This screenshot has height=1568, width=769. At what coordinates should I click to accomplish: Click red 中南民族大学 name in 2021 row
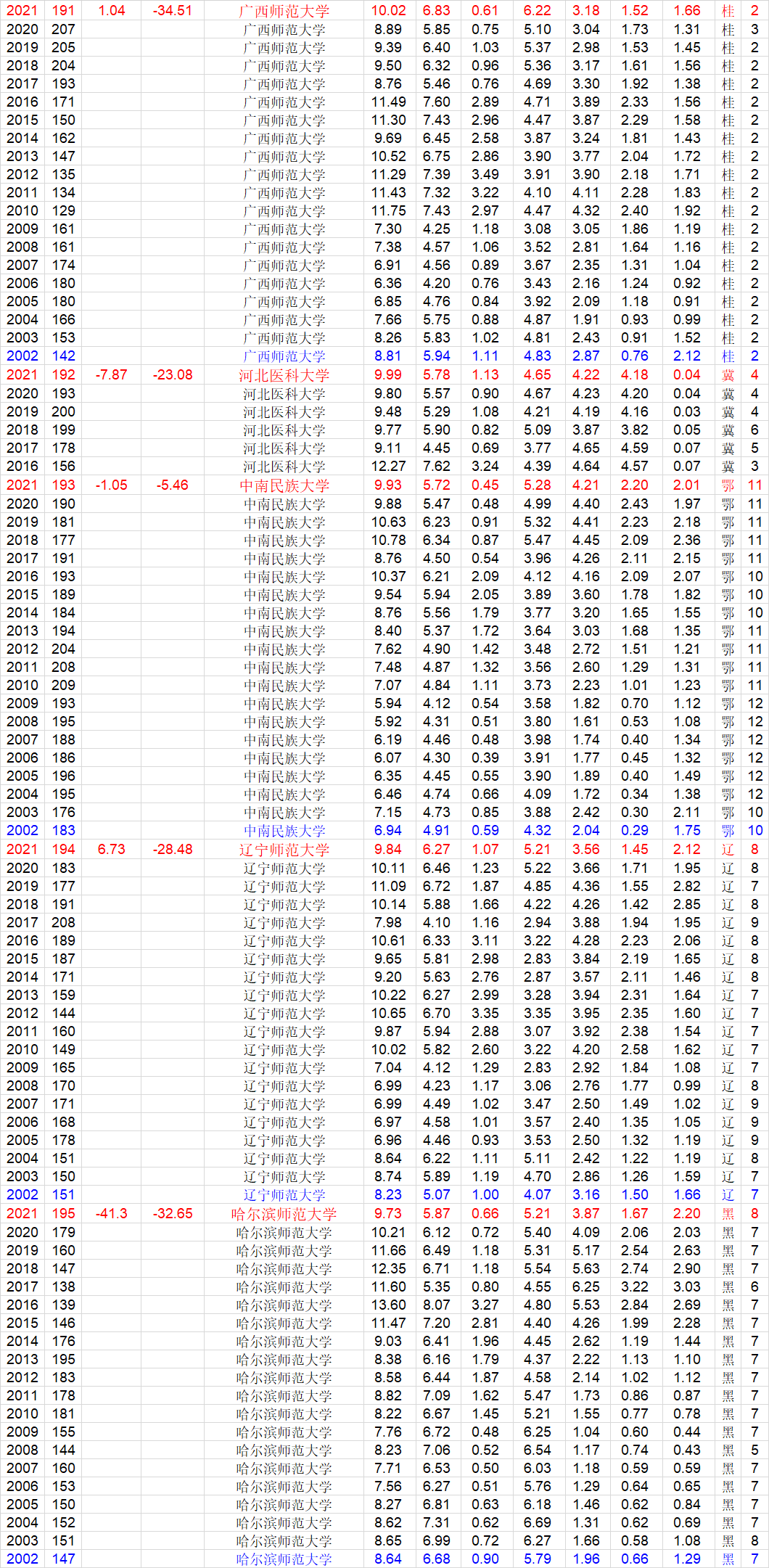point(284,485)
